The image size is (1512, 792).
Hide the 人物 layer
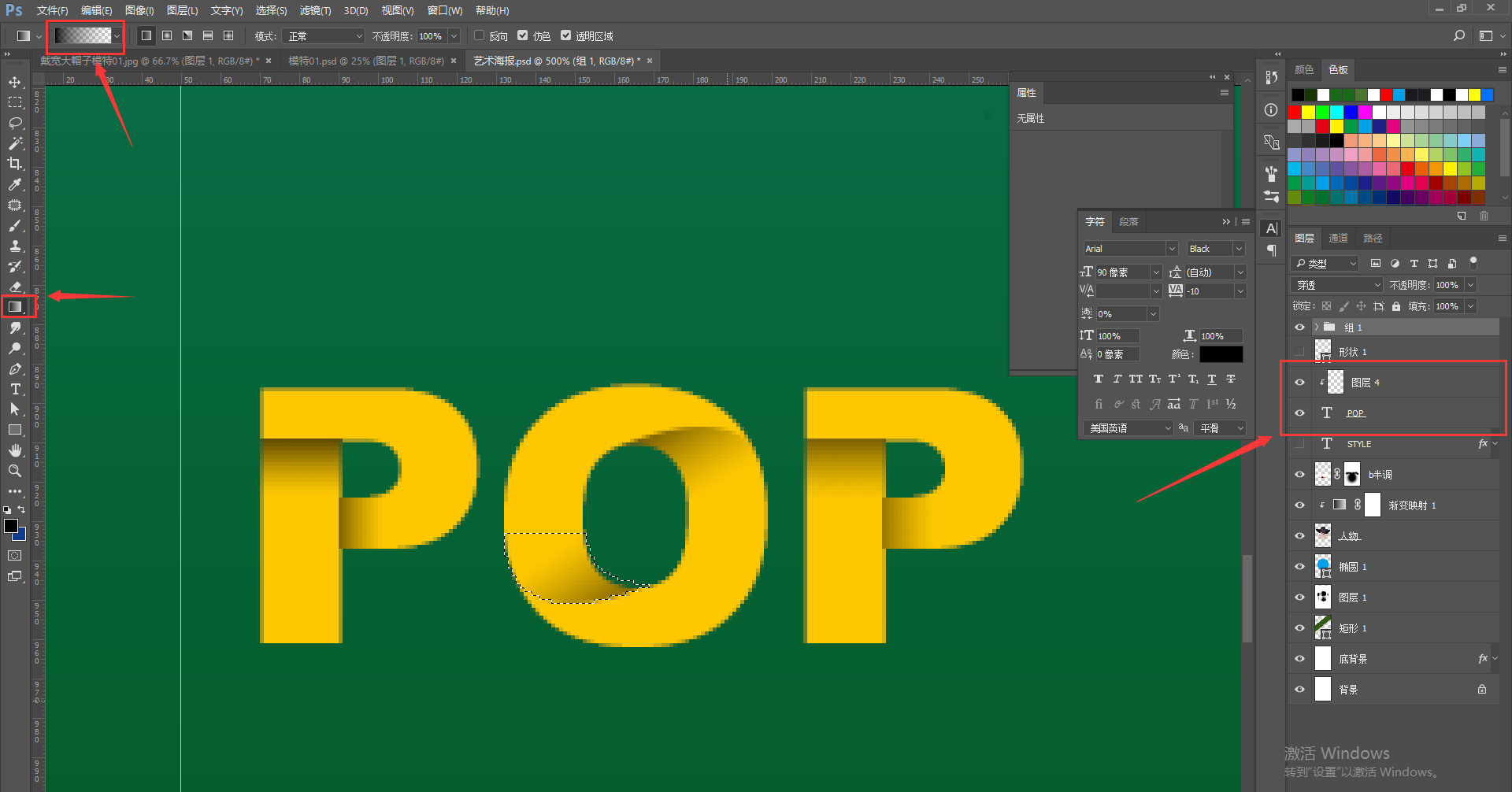coord(1299,536)
